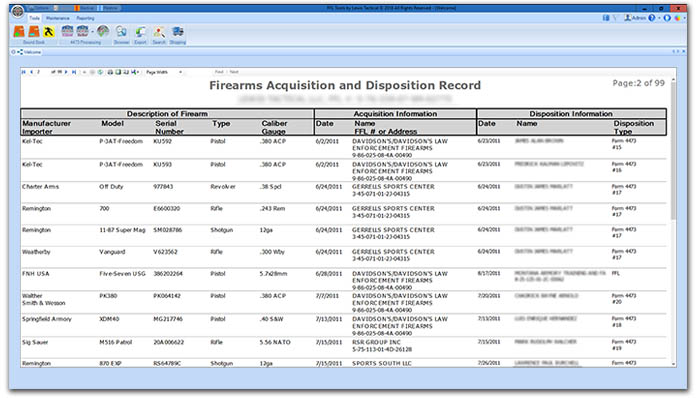
Task: Switch to the Tools ribbon tab
Action: (34, 18)
